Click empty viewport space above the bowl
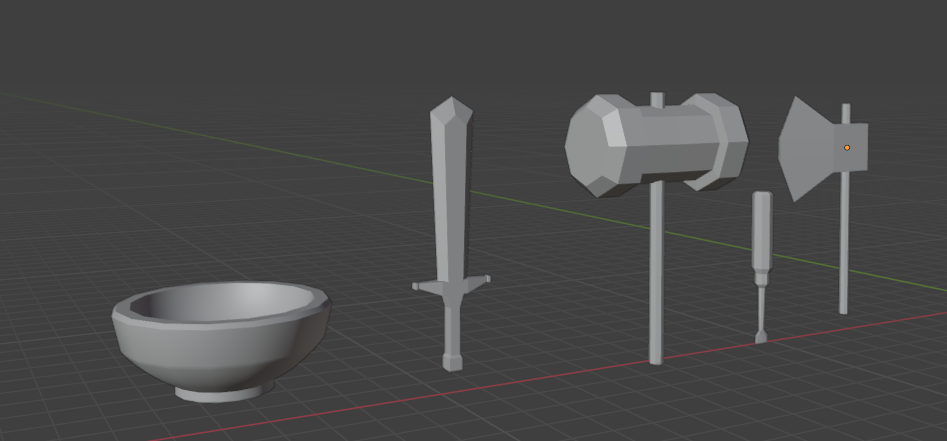Screen dimensions: 947x441 (200, 180)
